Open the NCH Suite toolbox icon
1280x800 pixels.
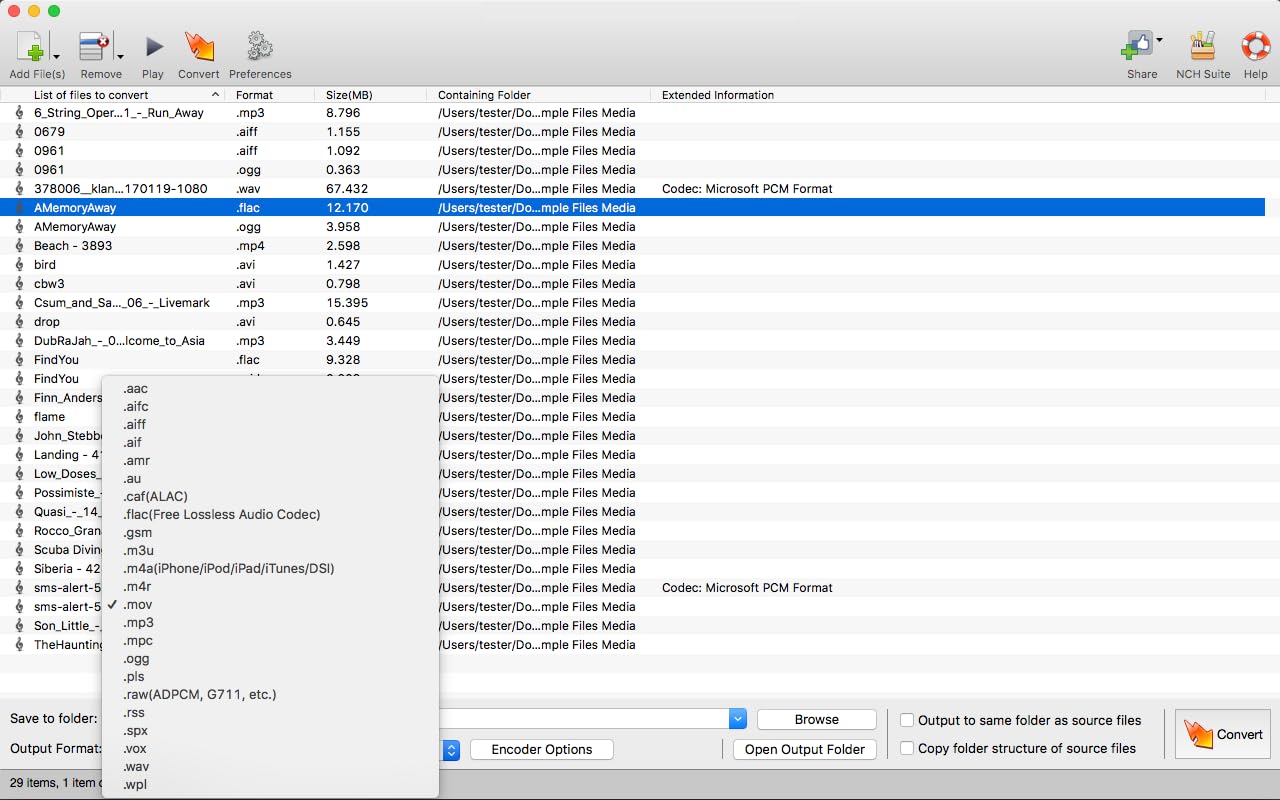pyautogui.click(x=1202, y=47)
